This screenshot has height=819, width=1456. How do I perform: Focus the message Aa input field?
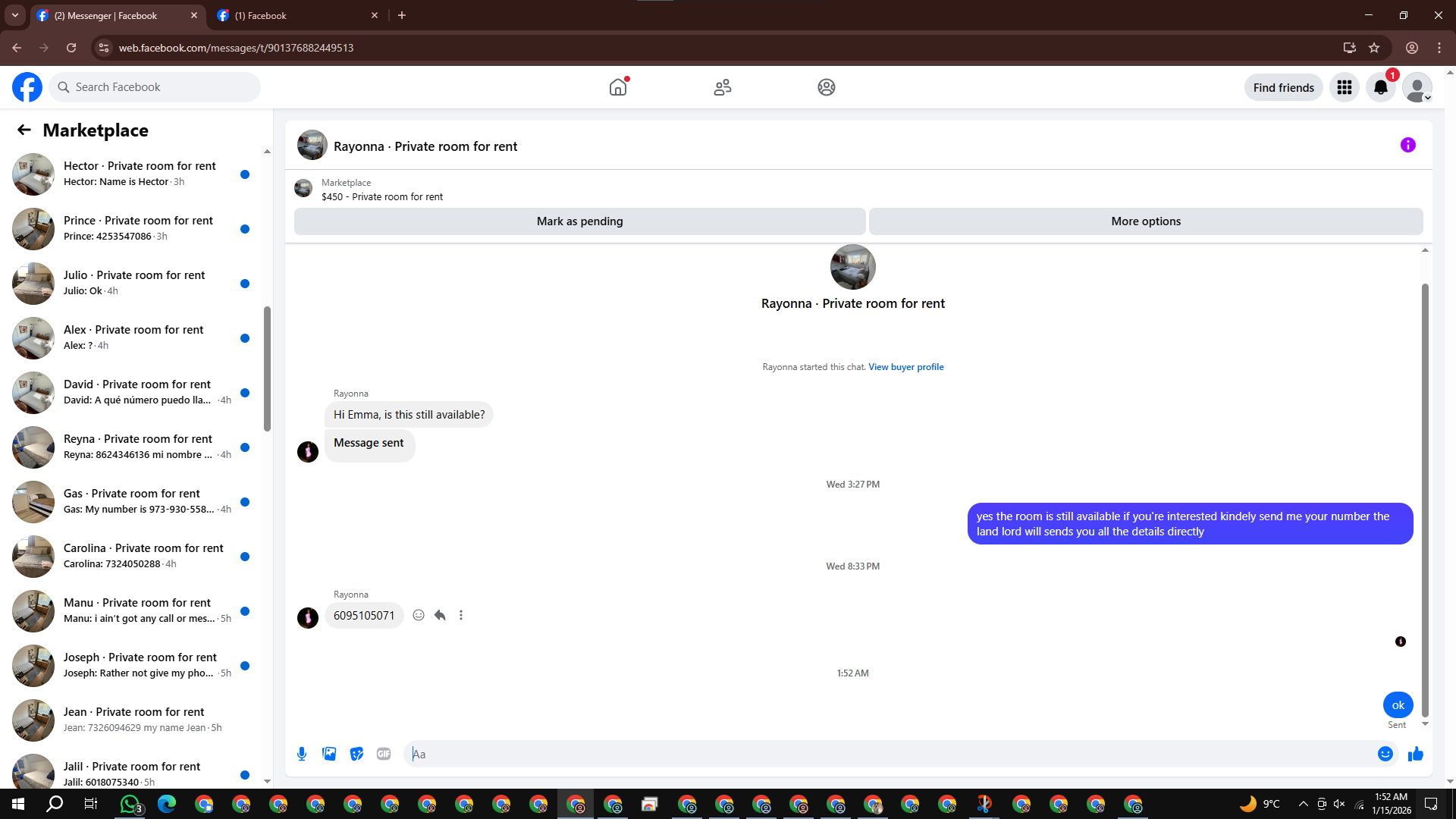[x=887, y=754]
